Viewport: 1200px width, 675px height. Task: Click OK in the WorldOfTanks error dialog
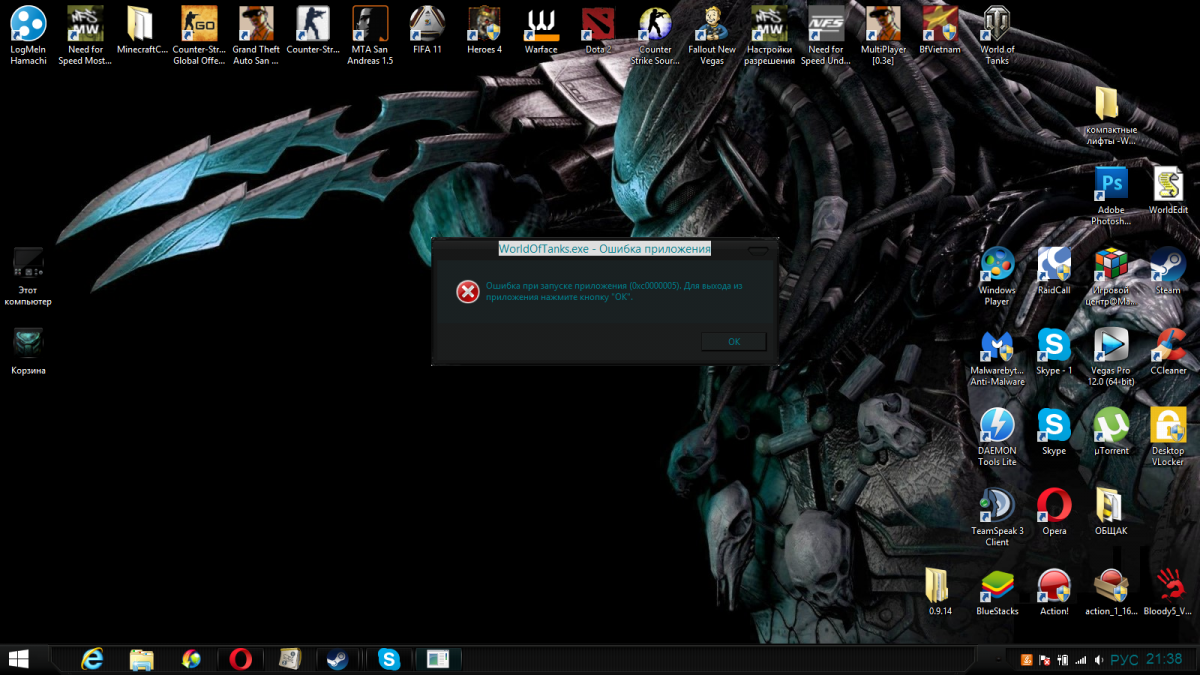coord(733,342)
